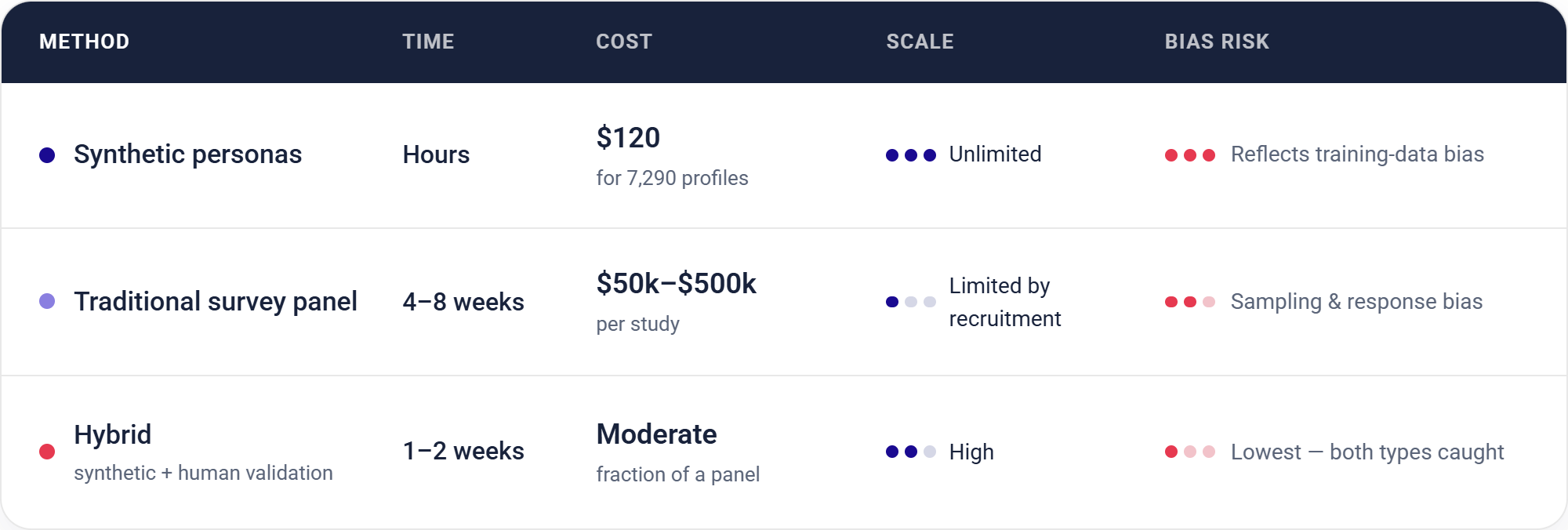Click the scale dots next to Limited by recruitment

pyautogui.click(x=911, y=302)
